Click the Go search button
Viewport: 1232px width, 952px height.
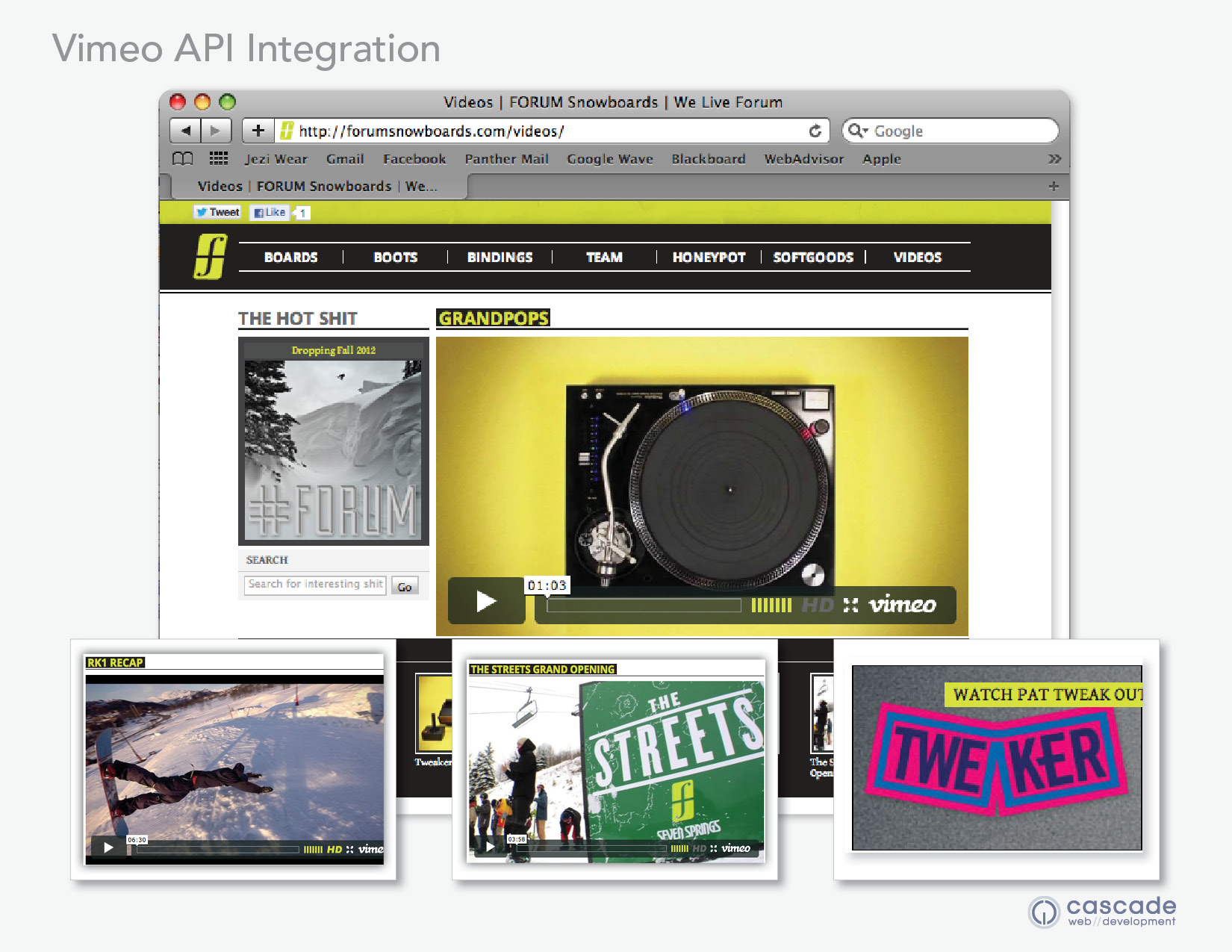pos(405,586)
